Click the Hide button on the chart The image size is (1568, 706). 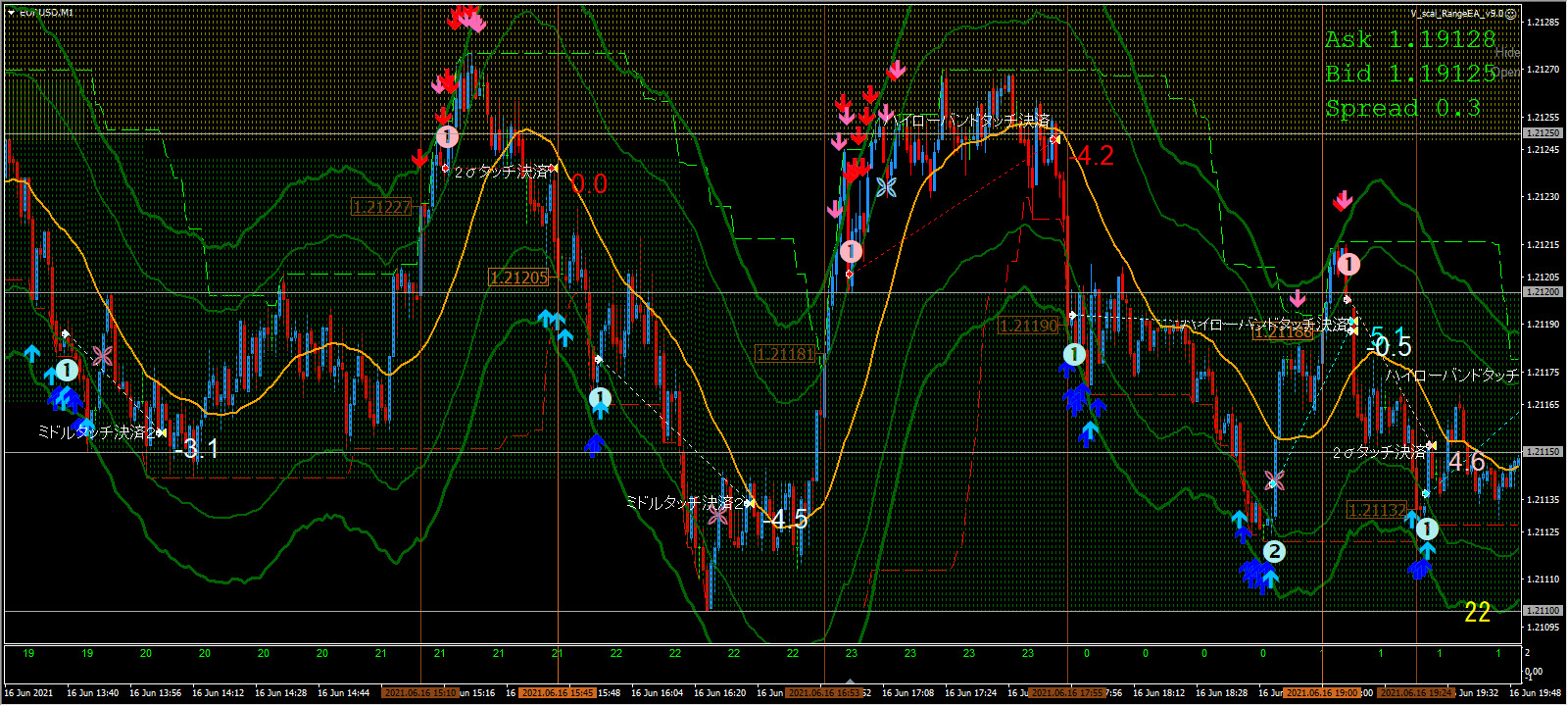[x=1508, y=52]
